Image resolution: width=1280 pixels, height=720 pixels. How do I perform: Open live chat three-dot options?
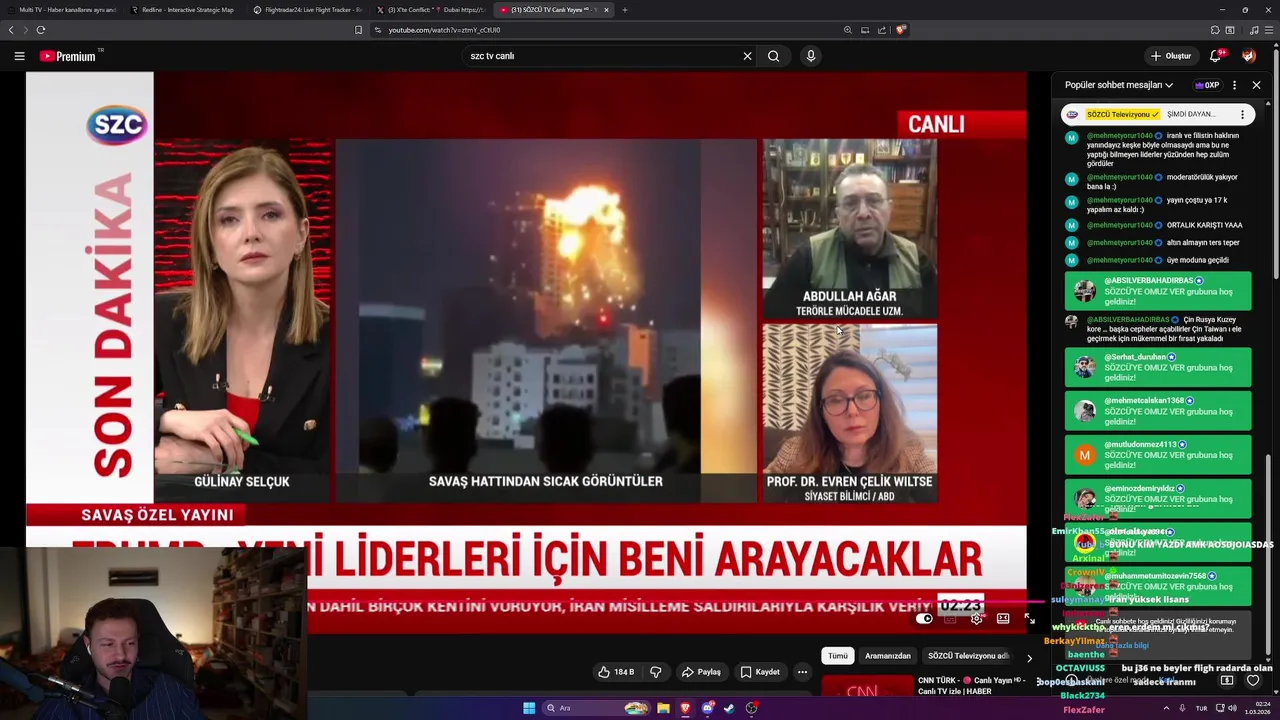coord(1234,85)
